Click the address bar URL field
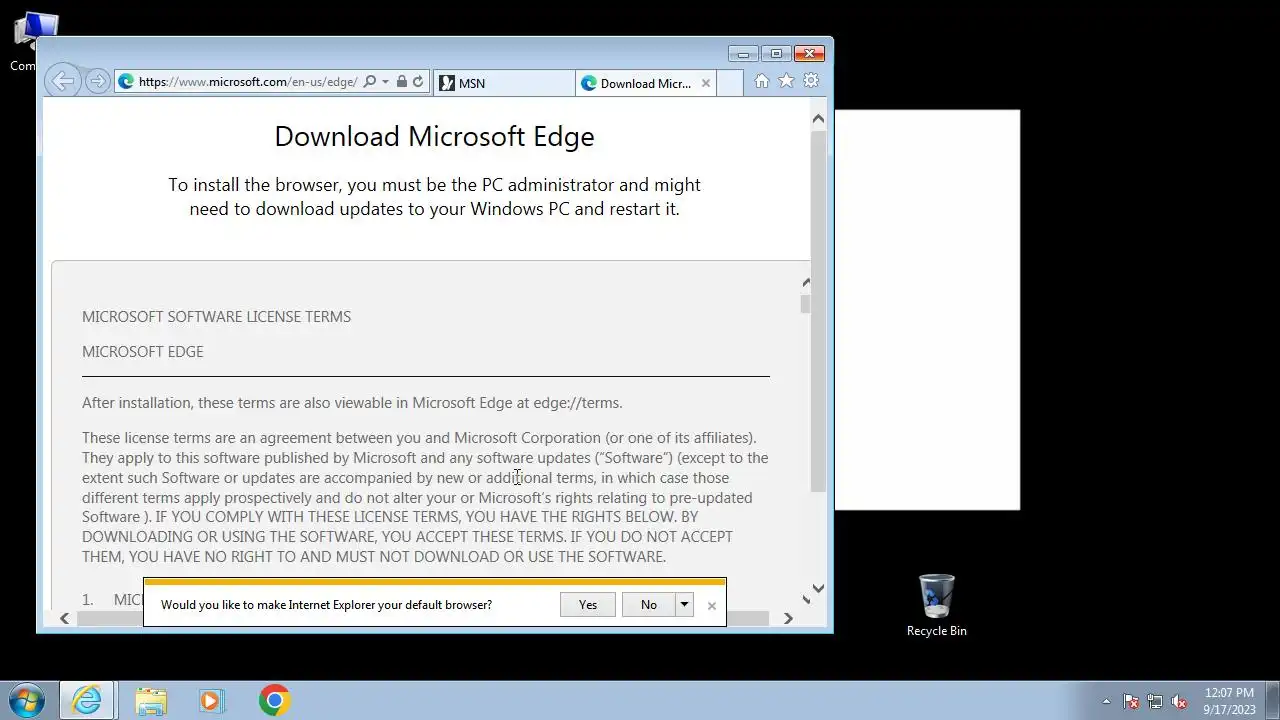This screenshot has height=720, width=1280. coord(247,82)
